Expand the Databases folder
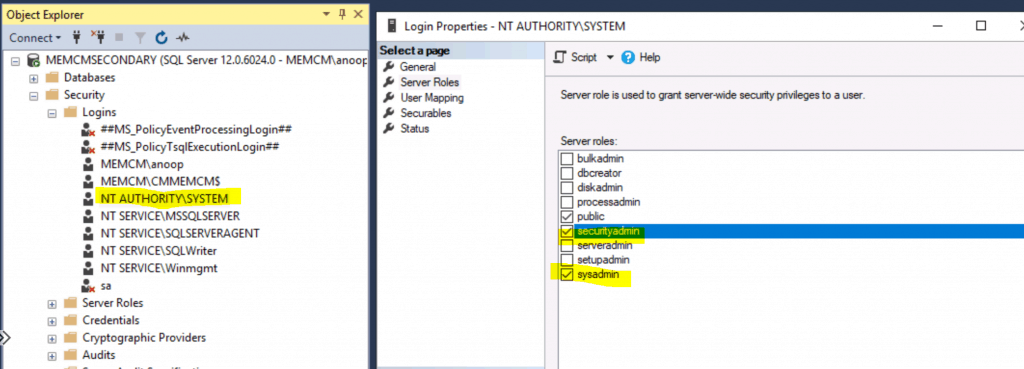Viewport: 1024px width, 369px height. point(34,78)
